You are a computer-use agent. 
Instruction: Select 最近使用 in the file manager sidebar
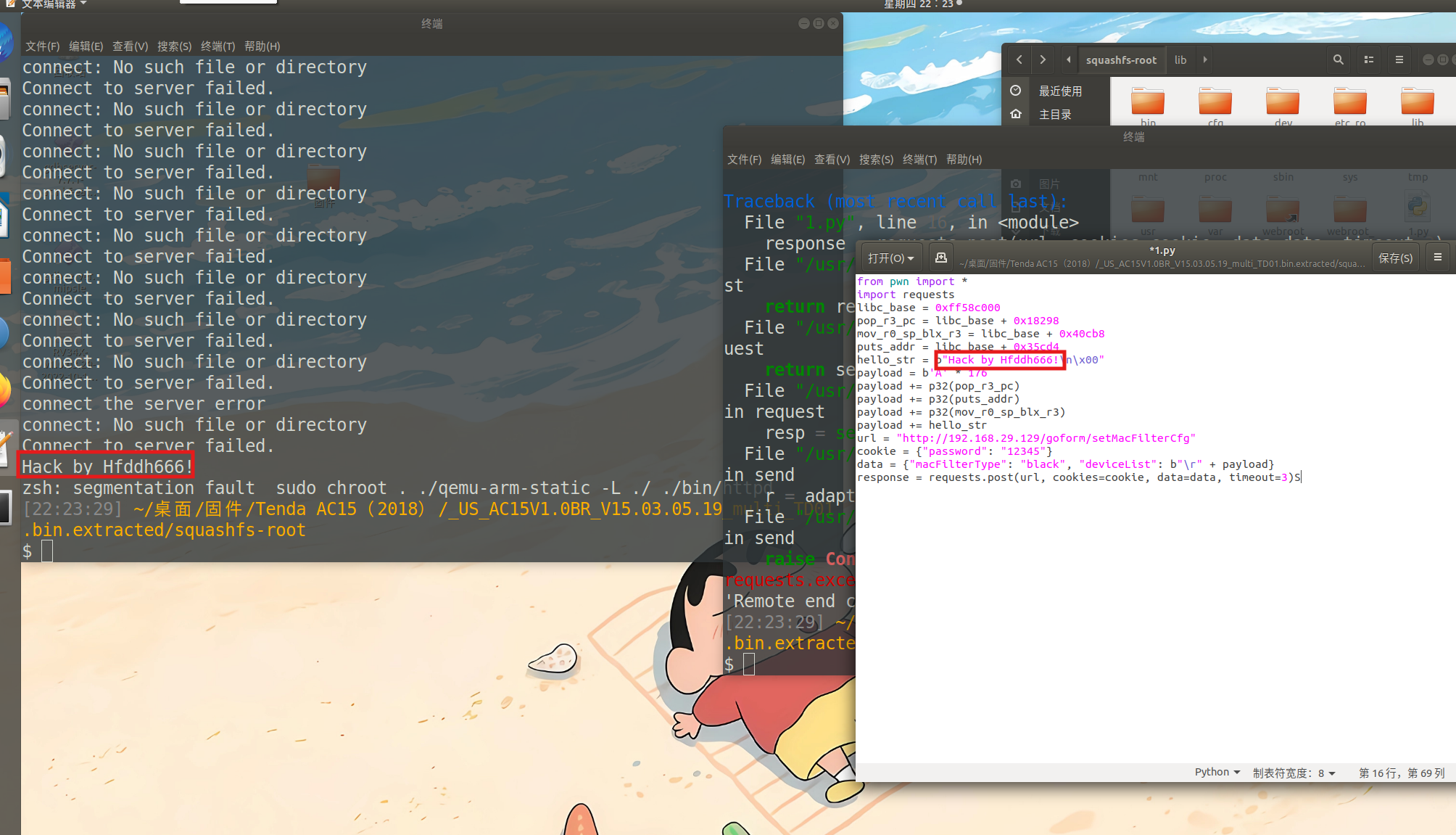(1060, 91)
